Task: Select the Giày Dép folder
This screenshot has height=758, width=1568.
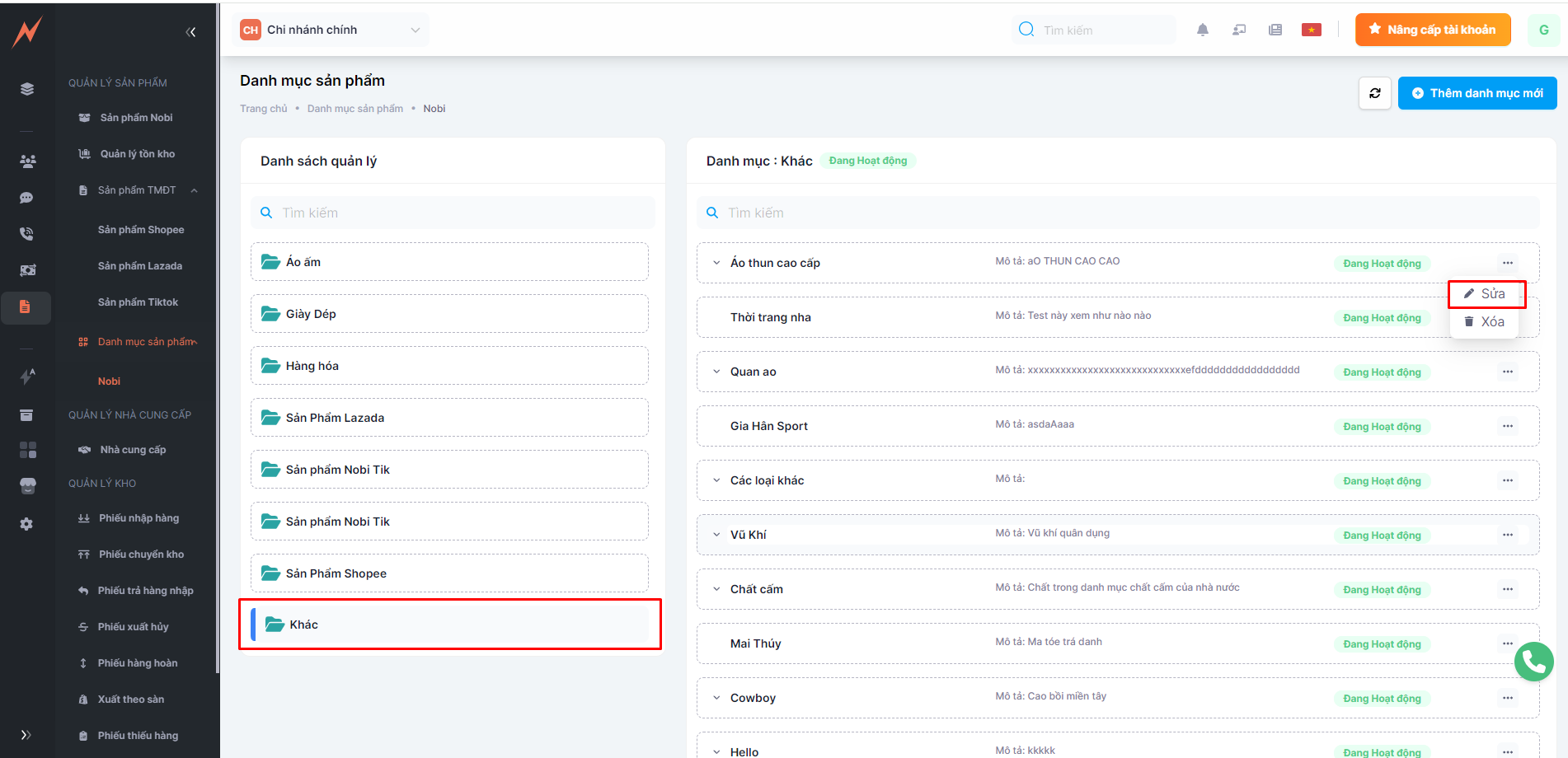Action: tap(449, 314)
